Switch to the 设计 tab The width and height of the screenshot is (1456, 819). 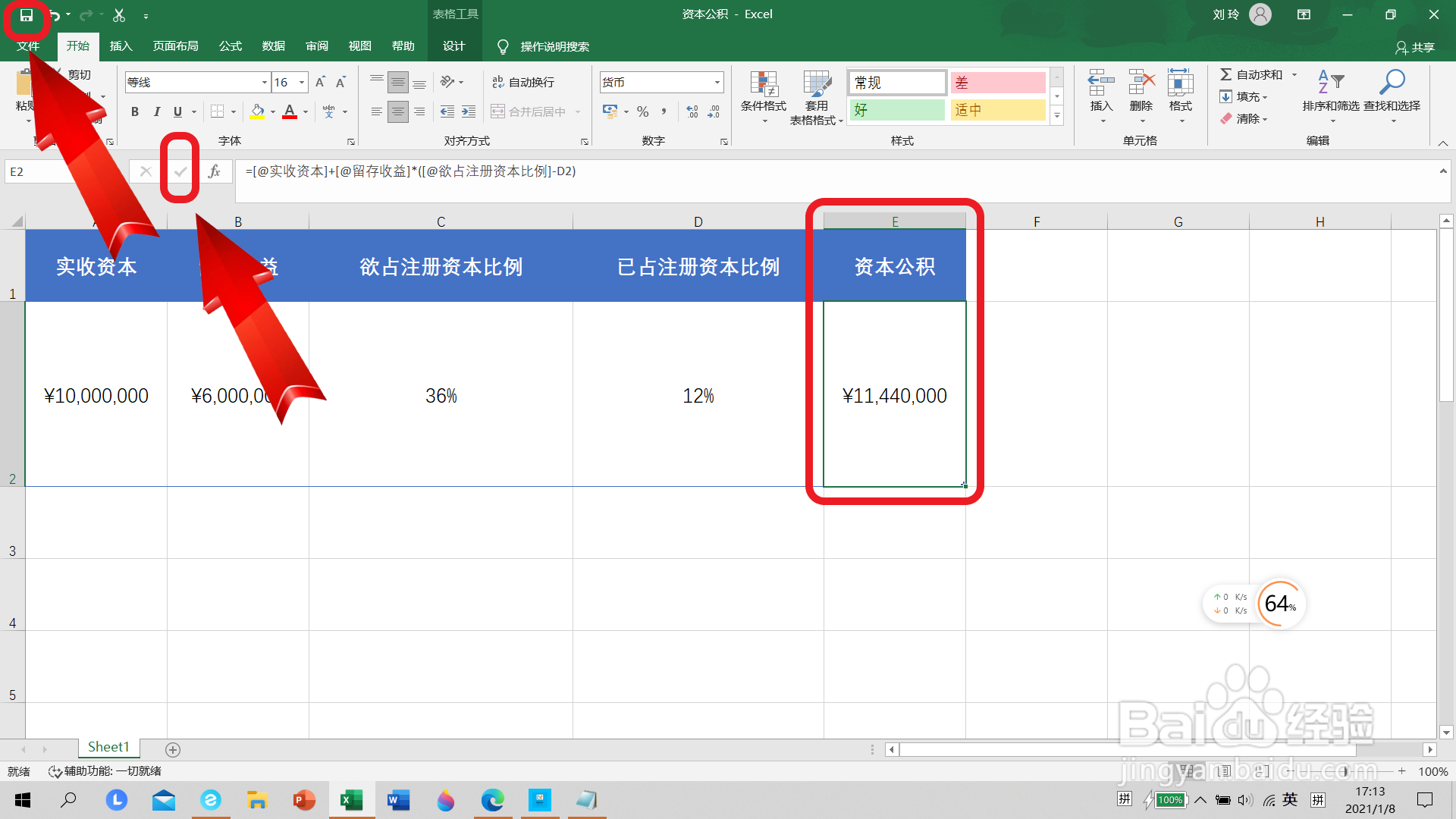(x=454, y=46)
